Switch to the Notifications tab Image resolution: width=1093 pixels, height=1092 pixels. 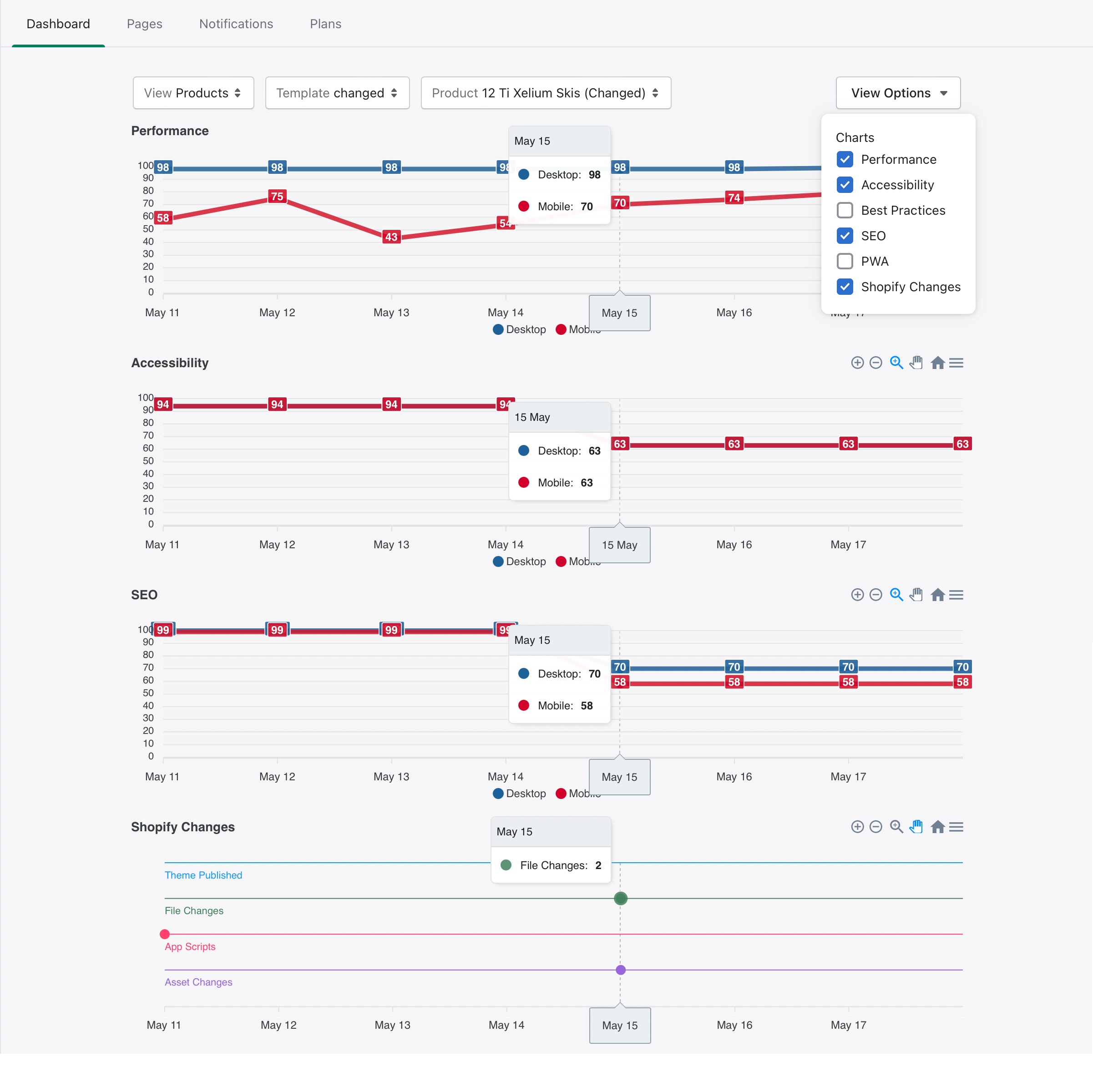click(236, 24)
